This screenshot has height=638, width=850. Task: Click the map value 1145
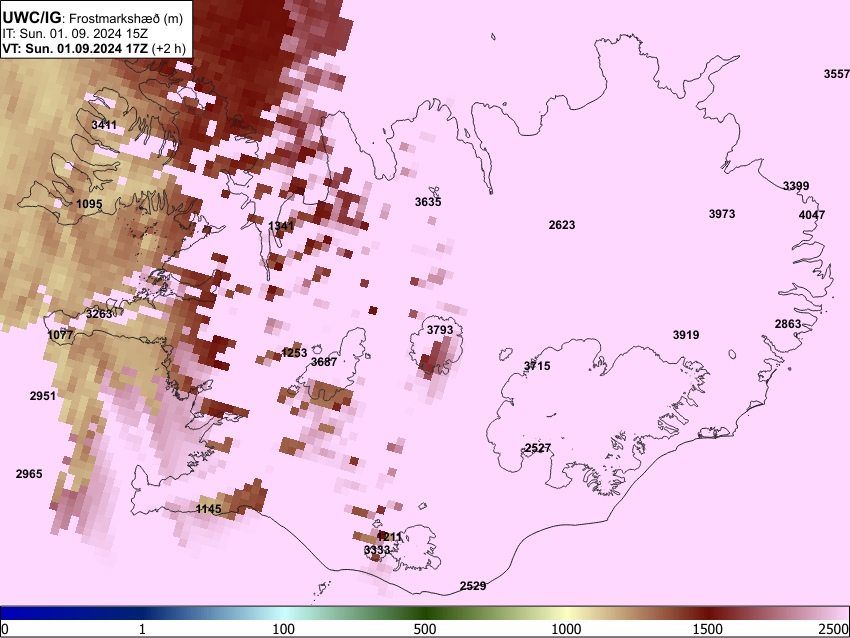tap(209, 509)
